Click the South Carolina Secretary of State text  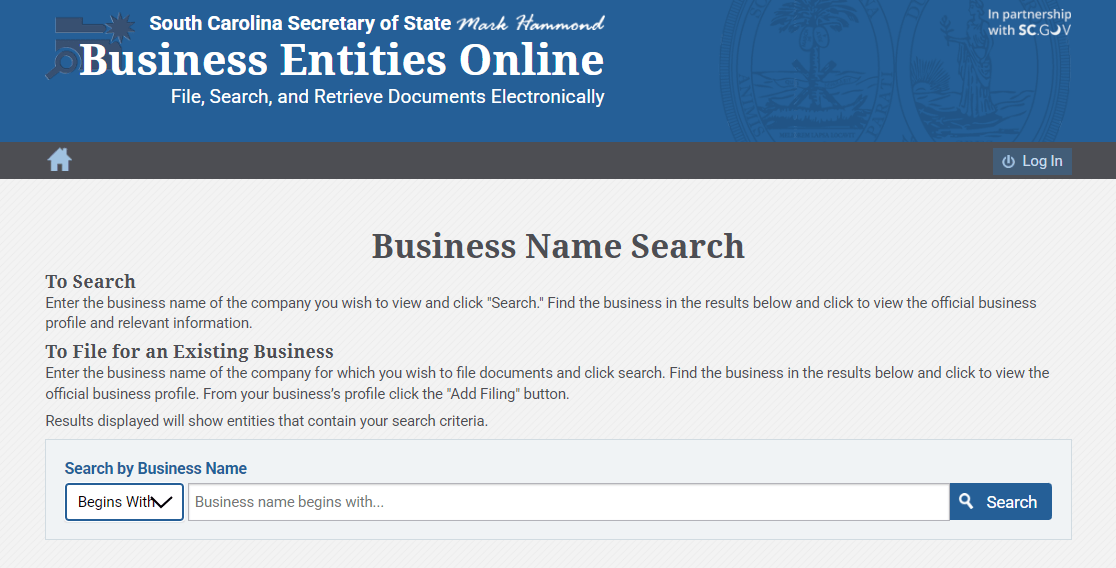point(300,23)
